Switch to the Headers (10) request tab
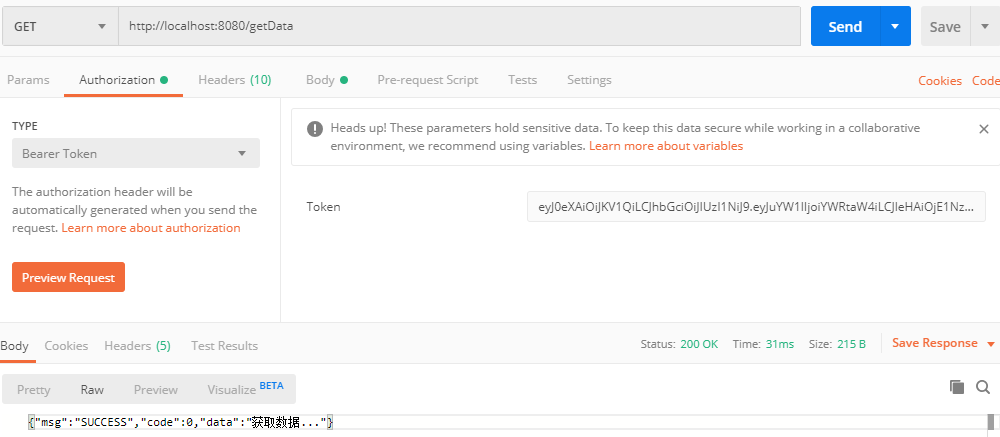The image size is (1000, 437). point(235,80)
